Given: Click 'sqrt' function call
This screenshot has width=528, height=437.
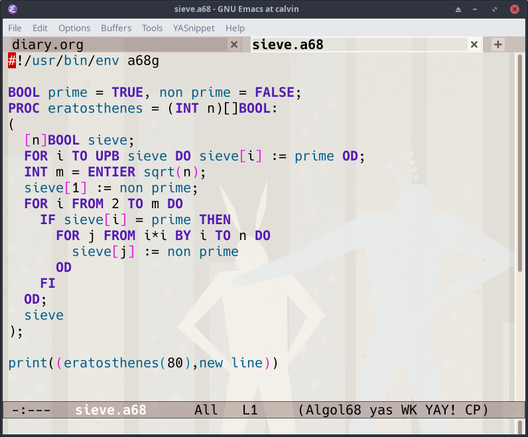Looking at the screenshot, I should (x=159, y=172).
